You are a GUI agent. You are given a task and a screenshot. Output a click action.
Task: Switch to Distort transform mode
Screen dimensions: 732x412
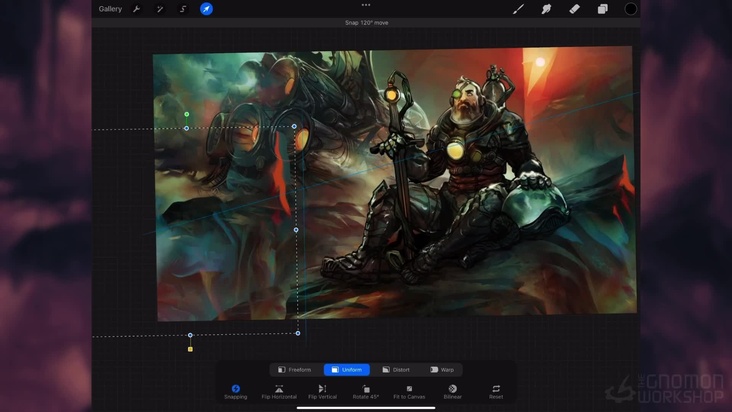[x=396, y=370]
